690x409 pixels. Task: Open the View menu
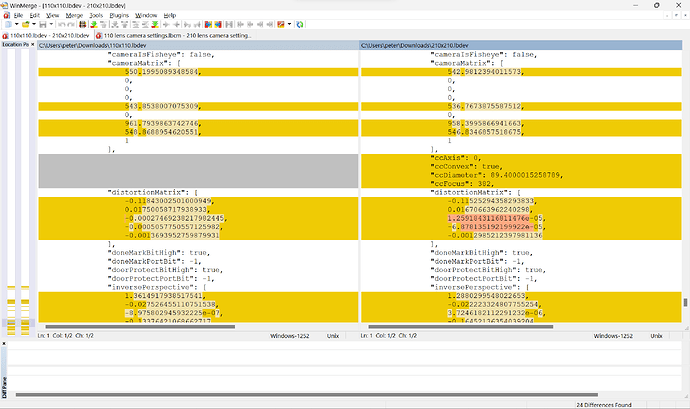[52, 15]
